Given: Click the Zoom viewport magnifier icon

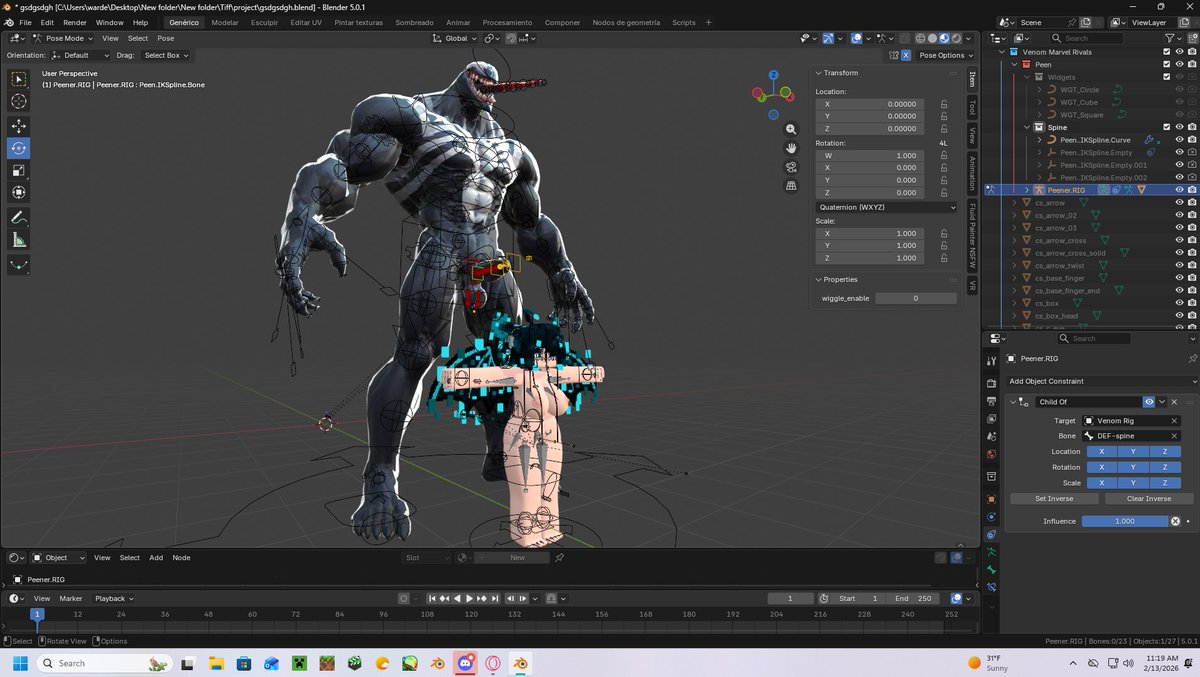Looking at the screenshot, I should (791, 130).
